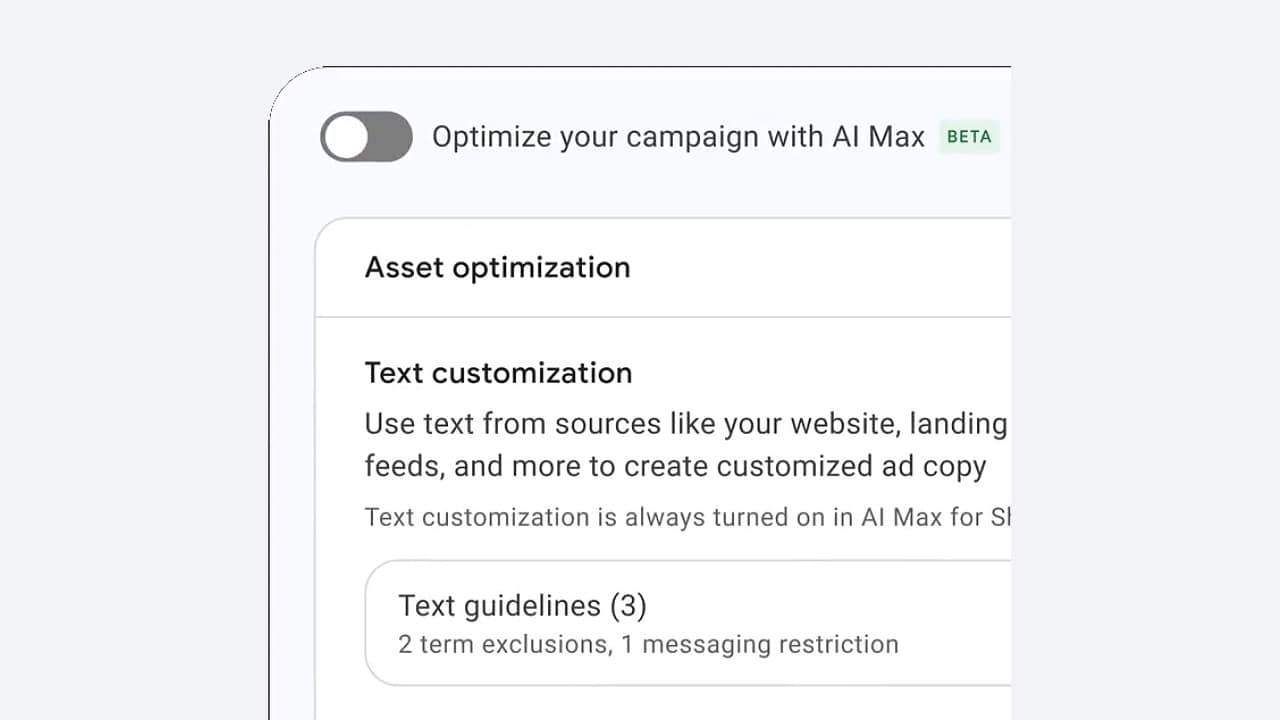
Task: Click the green BETA badge
Action: point(969,137)
